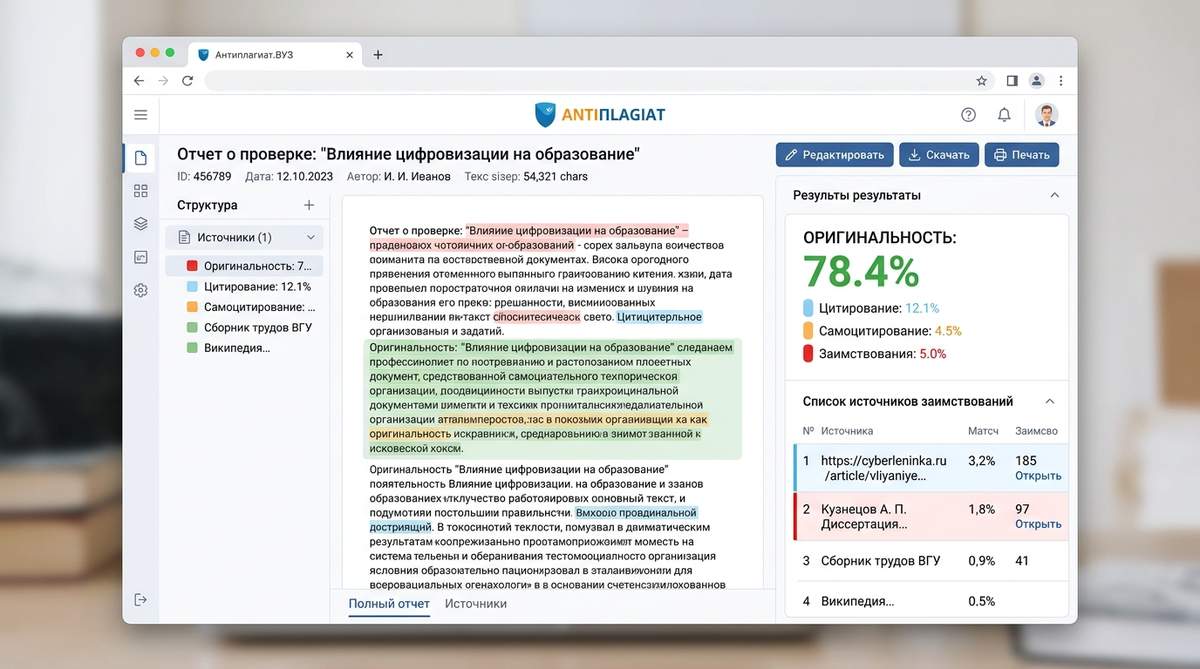Click the logout icon in sidebar
The image size is (1200, 669).
tap(141, 599)
